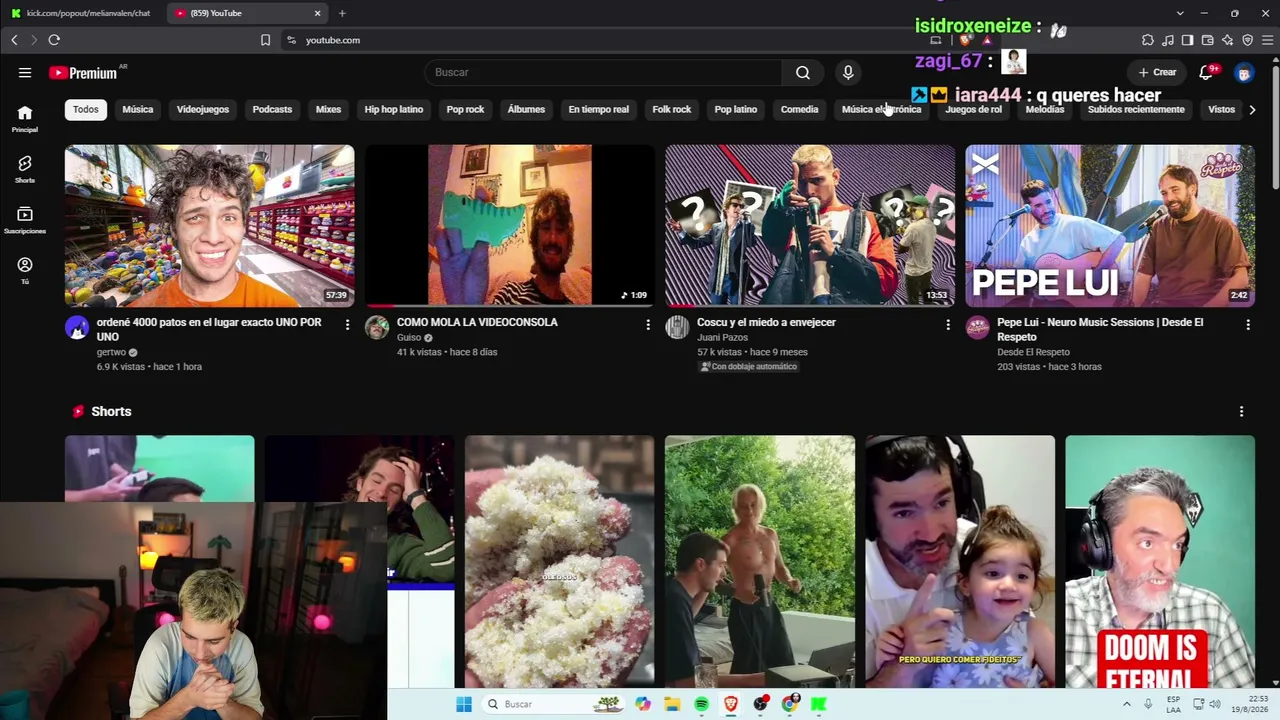Open Chrome from the taskbar
Screen dimensions: 1280x720
(790, 704)
